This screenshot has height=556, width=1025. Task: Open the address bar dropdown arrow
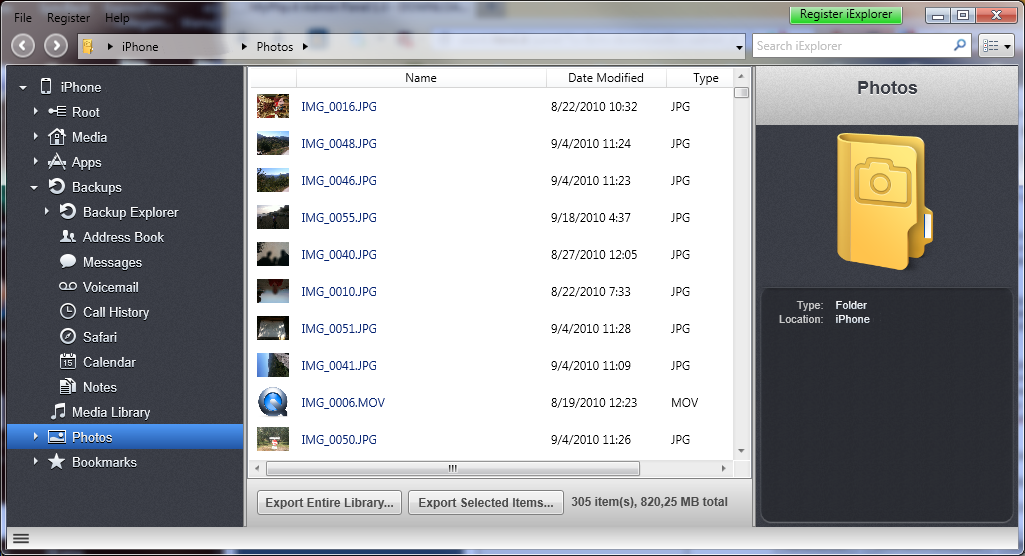point(739,47)
